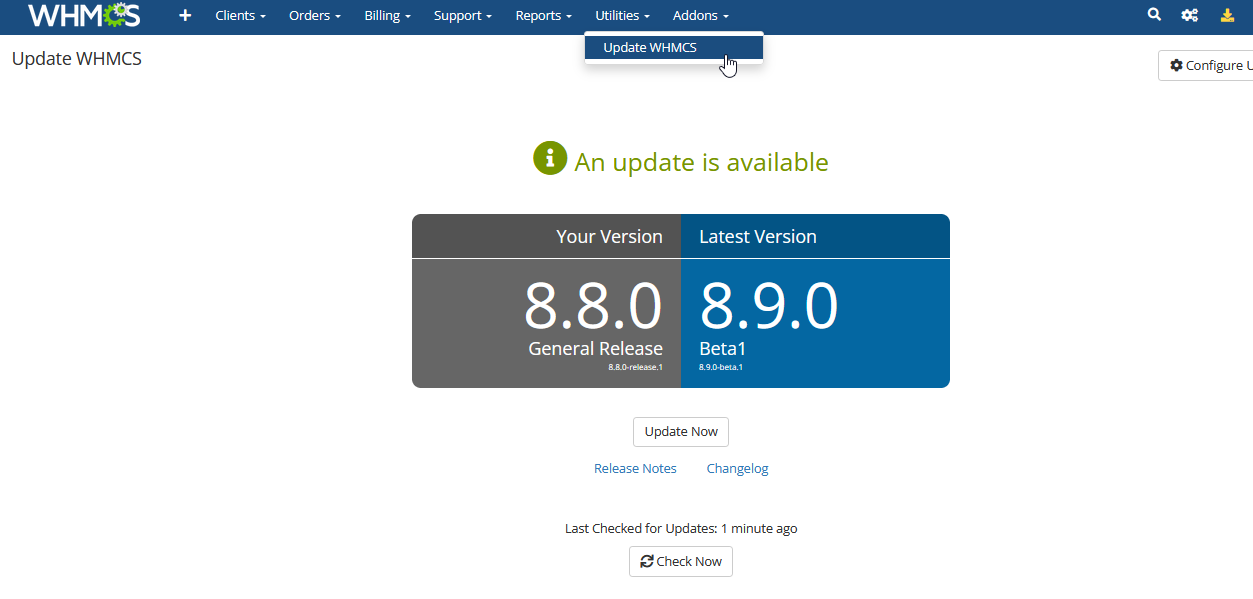Click the 'Latest Version' header
Screen dimensions: 1253x599
758,237
